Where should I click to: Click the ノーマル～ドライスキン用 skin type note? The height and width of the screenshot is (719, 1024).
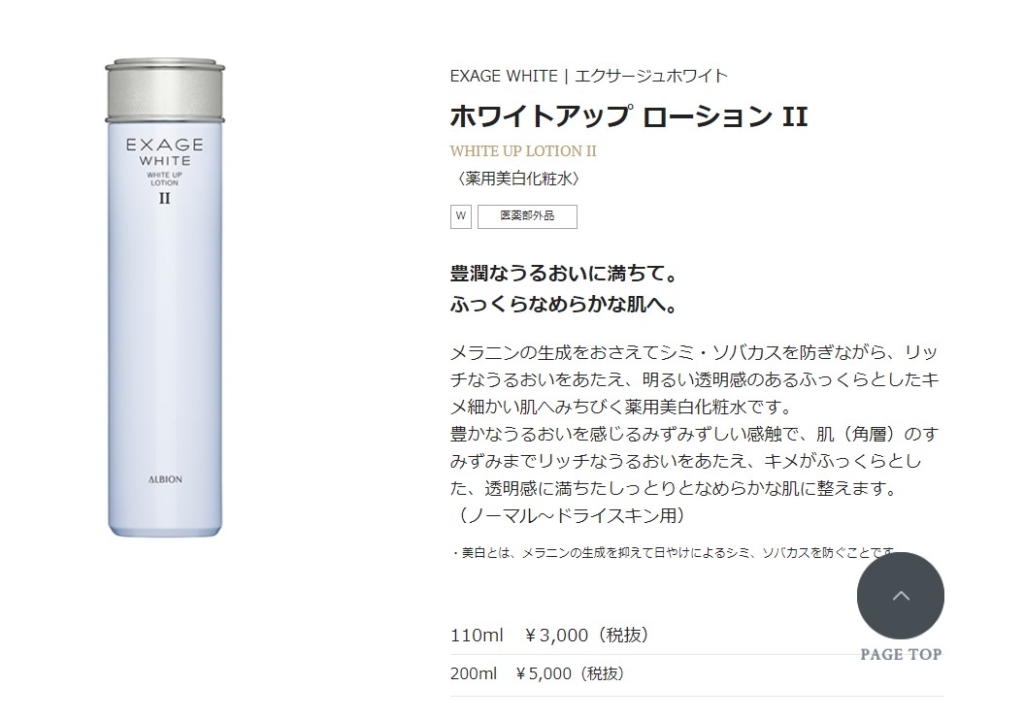tap(569, 516)
